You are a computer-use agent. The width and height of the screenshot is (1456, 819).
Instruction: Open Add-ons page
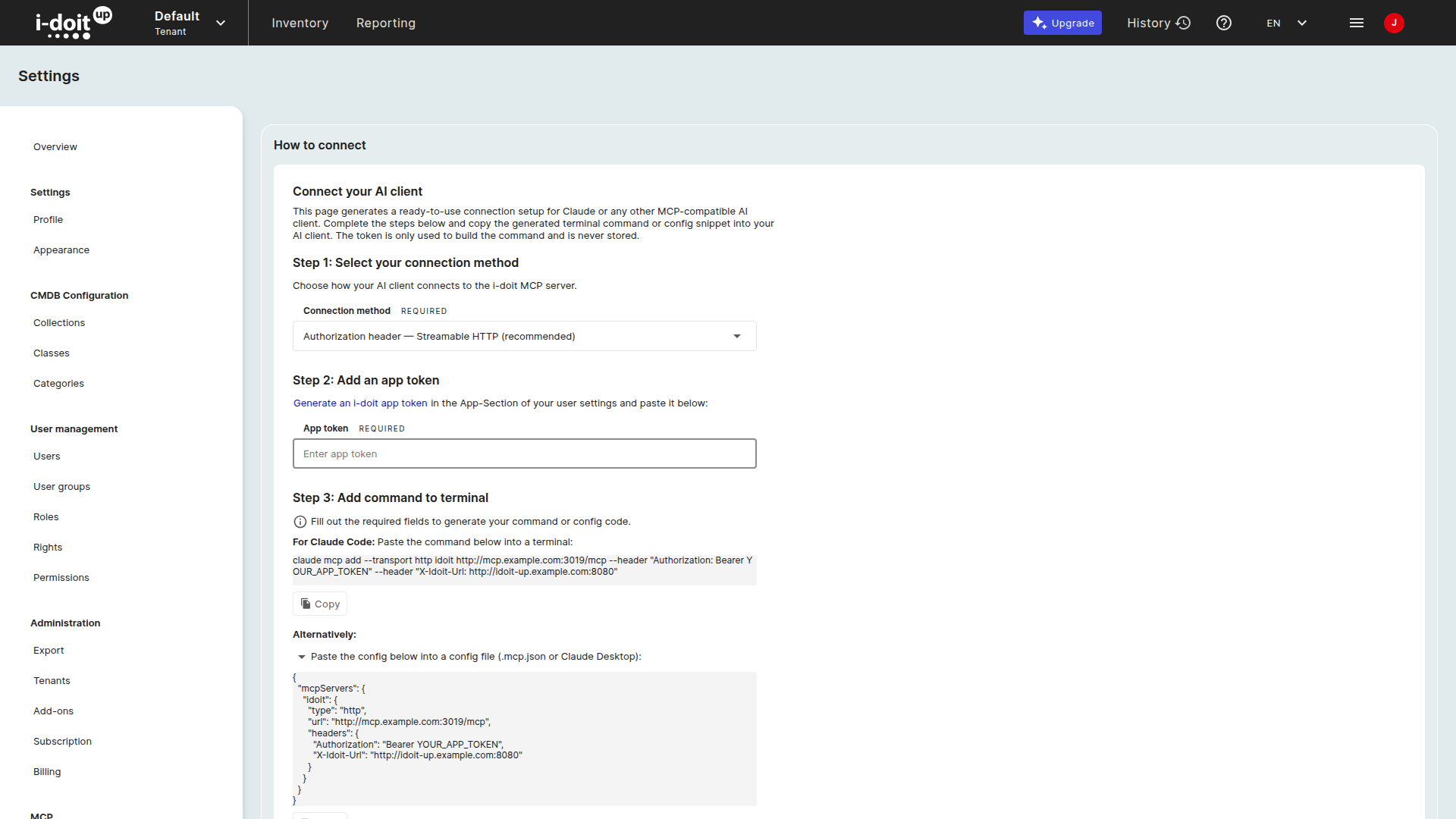(53, 711)
